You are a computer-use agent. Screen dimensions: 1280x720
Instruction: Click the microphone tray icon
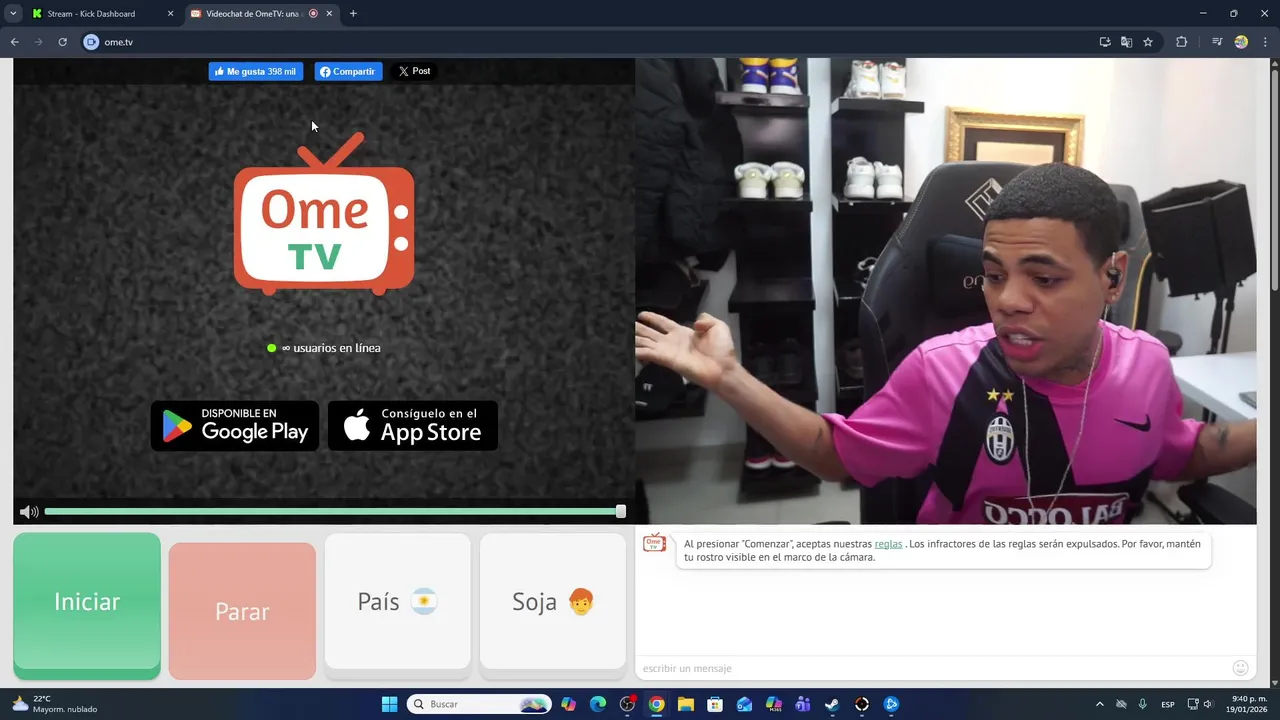pyautogui.click(x=1143, y=704)
